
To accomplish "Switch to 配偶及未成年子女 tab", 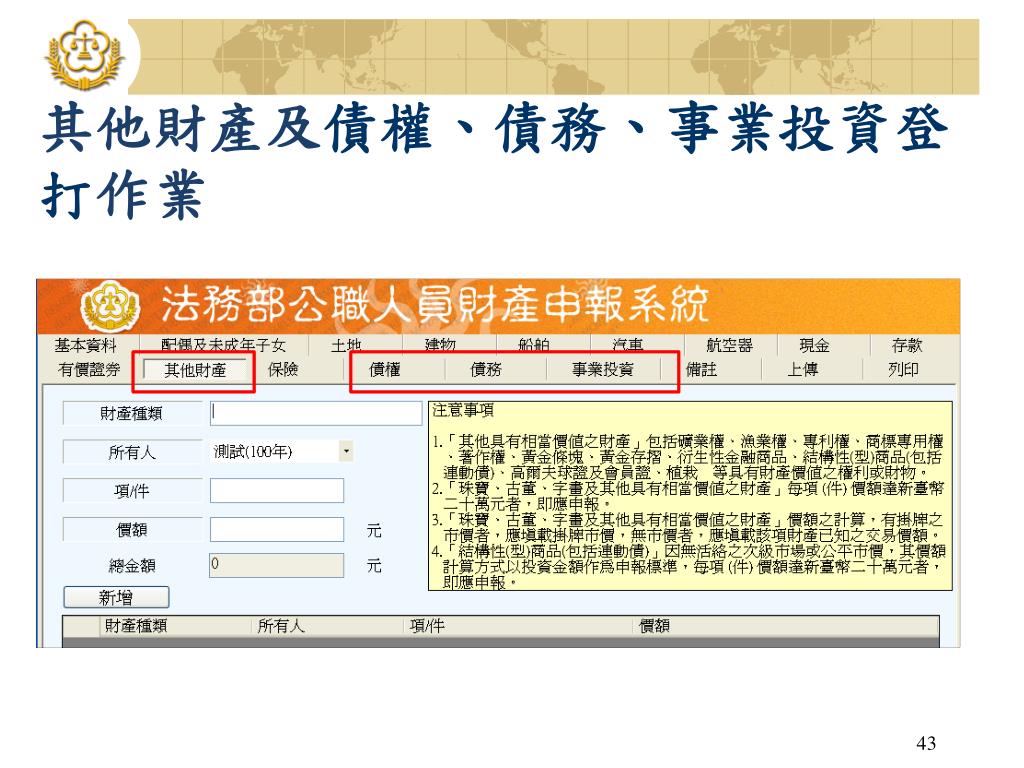I will (x=223, y=345).
